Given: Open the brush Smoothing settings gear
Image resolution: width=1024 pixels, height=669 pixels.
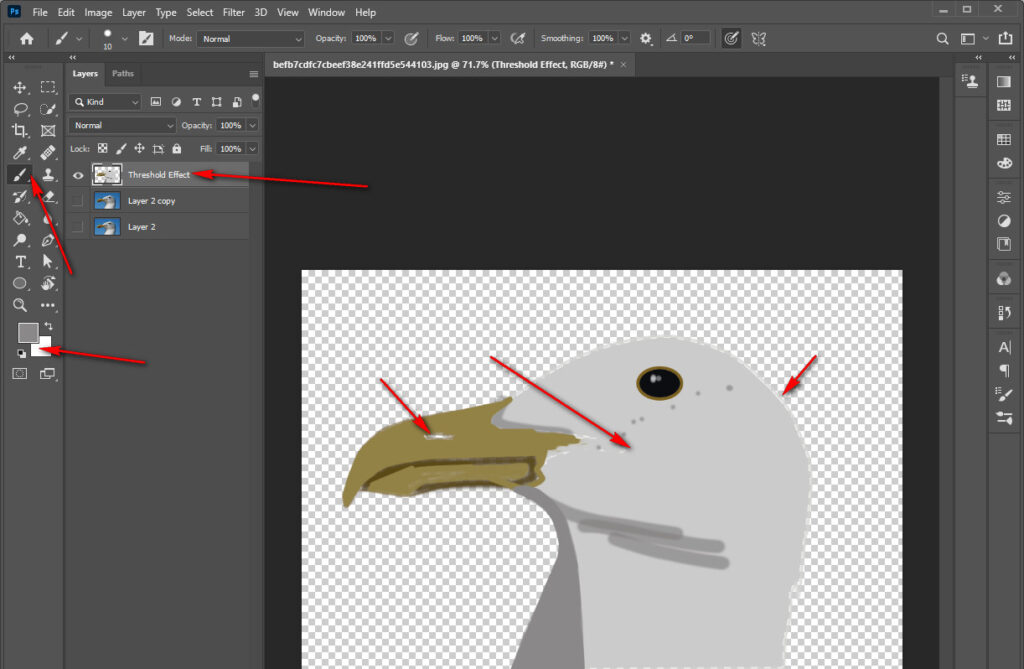Looking at the screenshot, I should click(646, 38).
